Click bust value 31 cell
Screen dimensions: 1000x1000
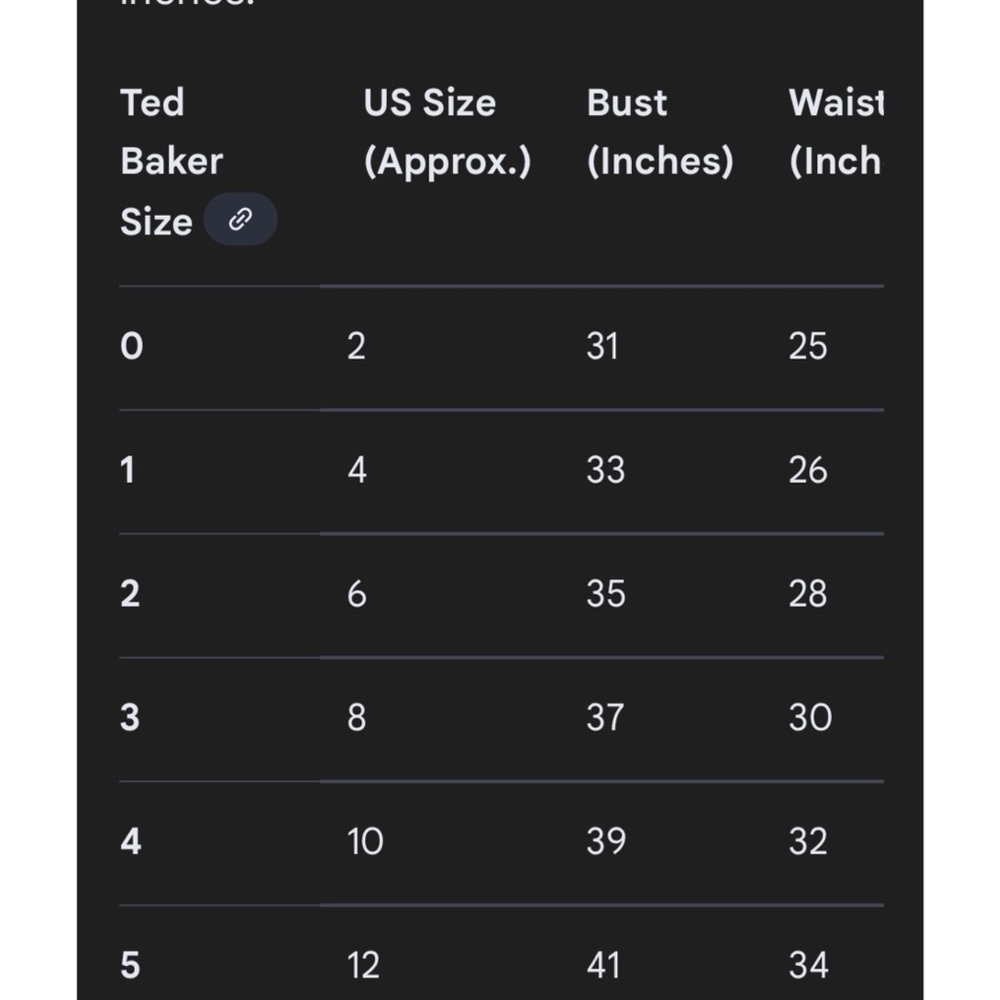point(603,346)
